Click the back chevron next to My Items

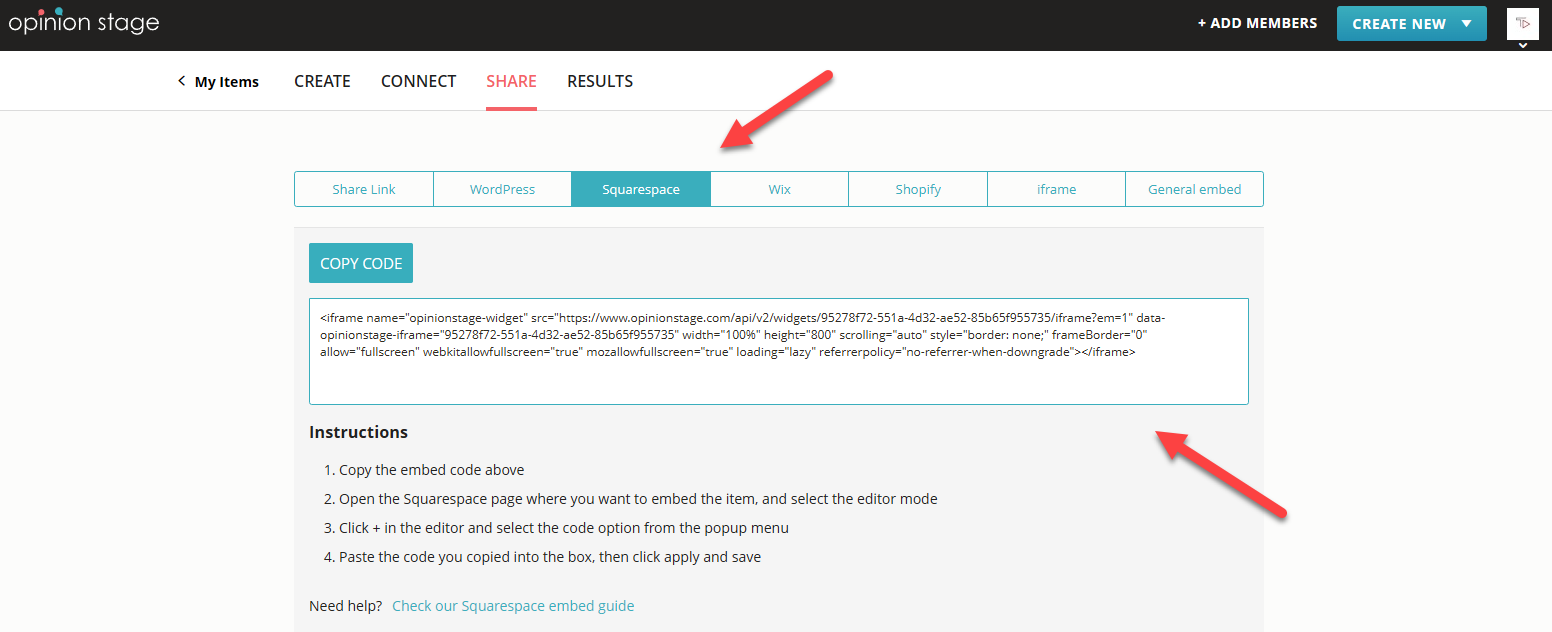[181, 81]
